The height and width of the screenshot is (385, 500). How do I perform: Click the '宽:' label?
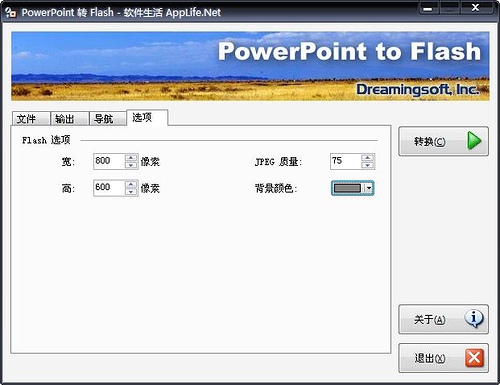point(69,162)
